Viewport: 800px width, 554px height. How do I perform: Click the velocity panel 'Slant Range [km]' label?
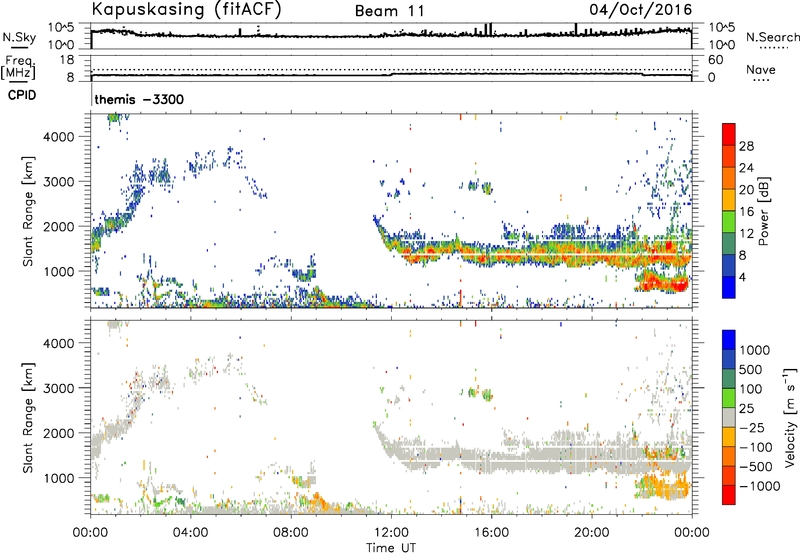(28, 417)
